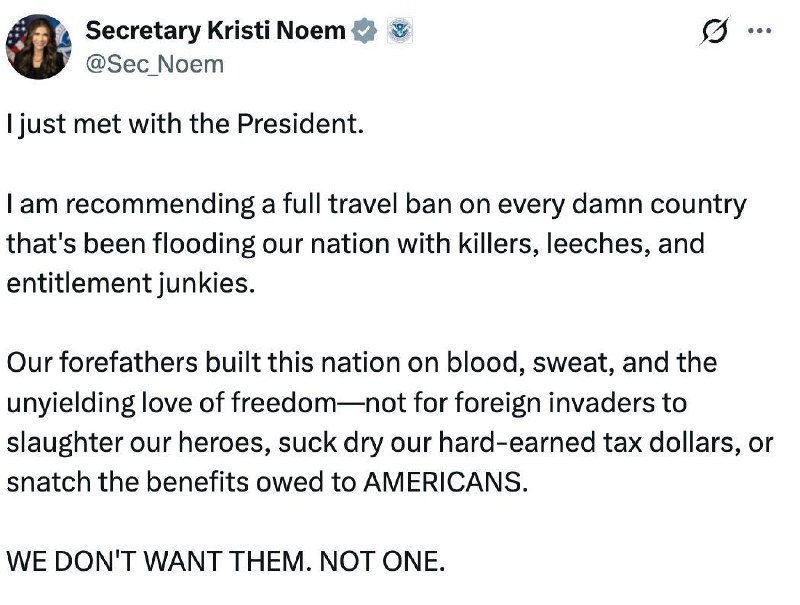This screenshot has height=605, width=800.
Task: Click the 'entitlement junkies.' line
Action: (x=131, y=284)
